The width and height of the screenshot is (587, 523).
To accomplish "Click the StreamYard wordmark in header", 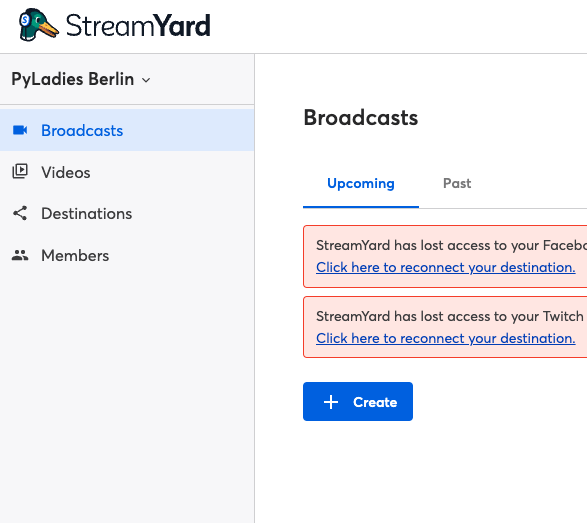I will click(x=138, y=25).
